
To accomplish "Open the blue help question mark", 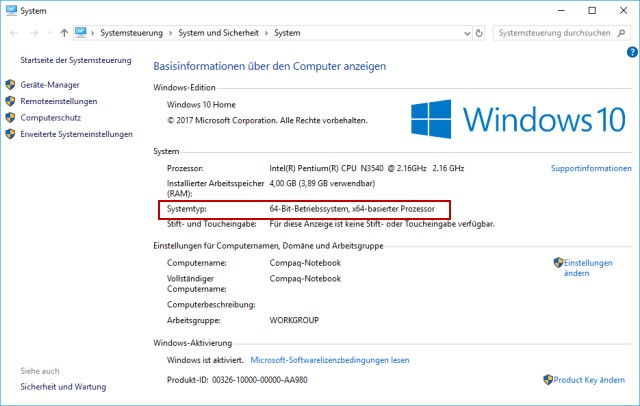I will click(x=632, y=52).
